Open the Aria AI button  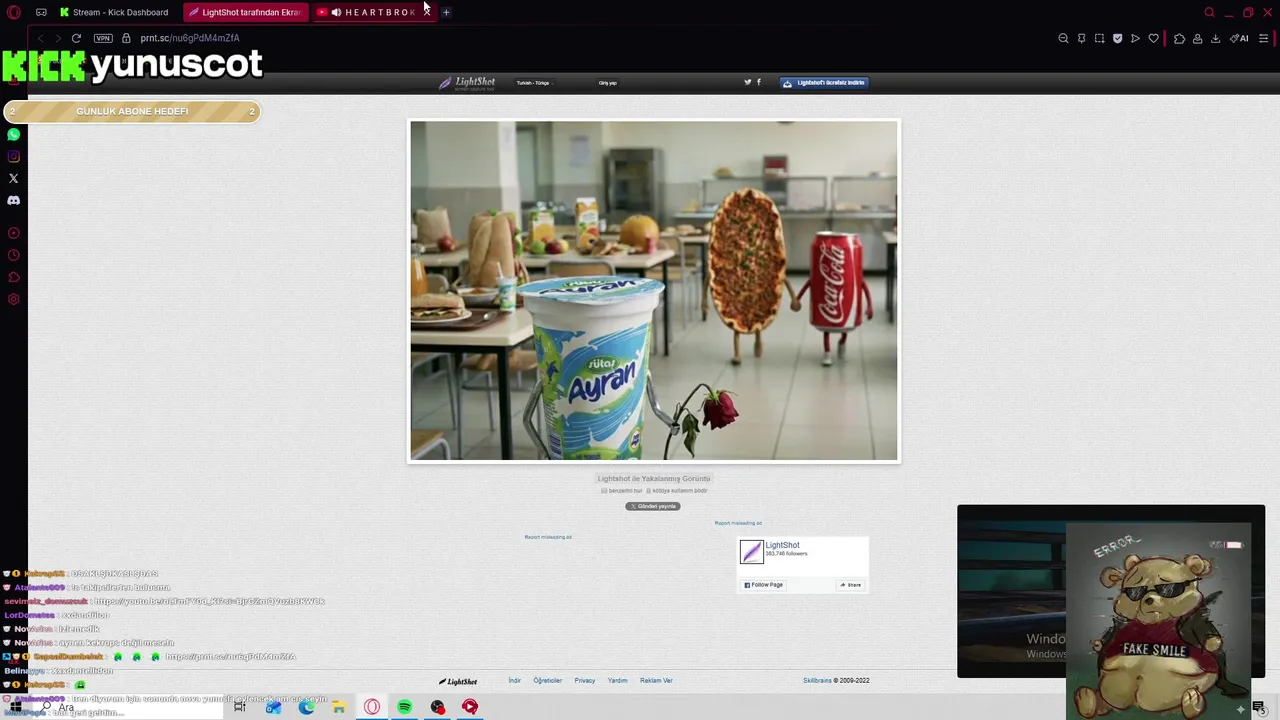(1239, 38)
